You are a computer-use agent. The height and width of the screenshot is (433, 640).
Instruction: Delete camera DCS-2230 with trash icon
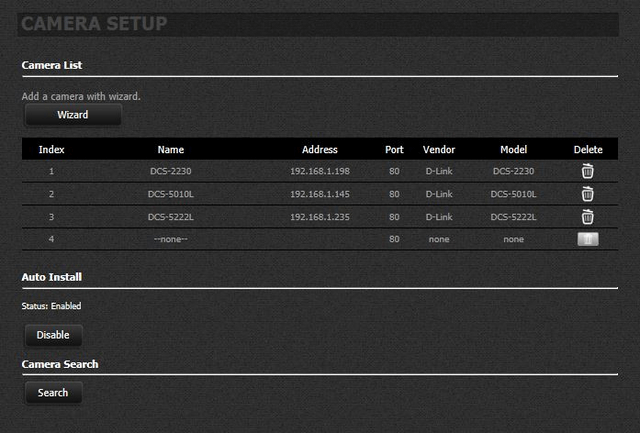(588, 171)
